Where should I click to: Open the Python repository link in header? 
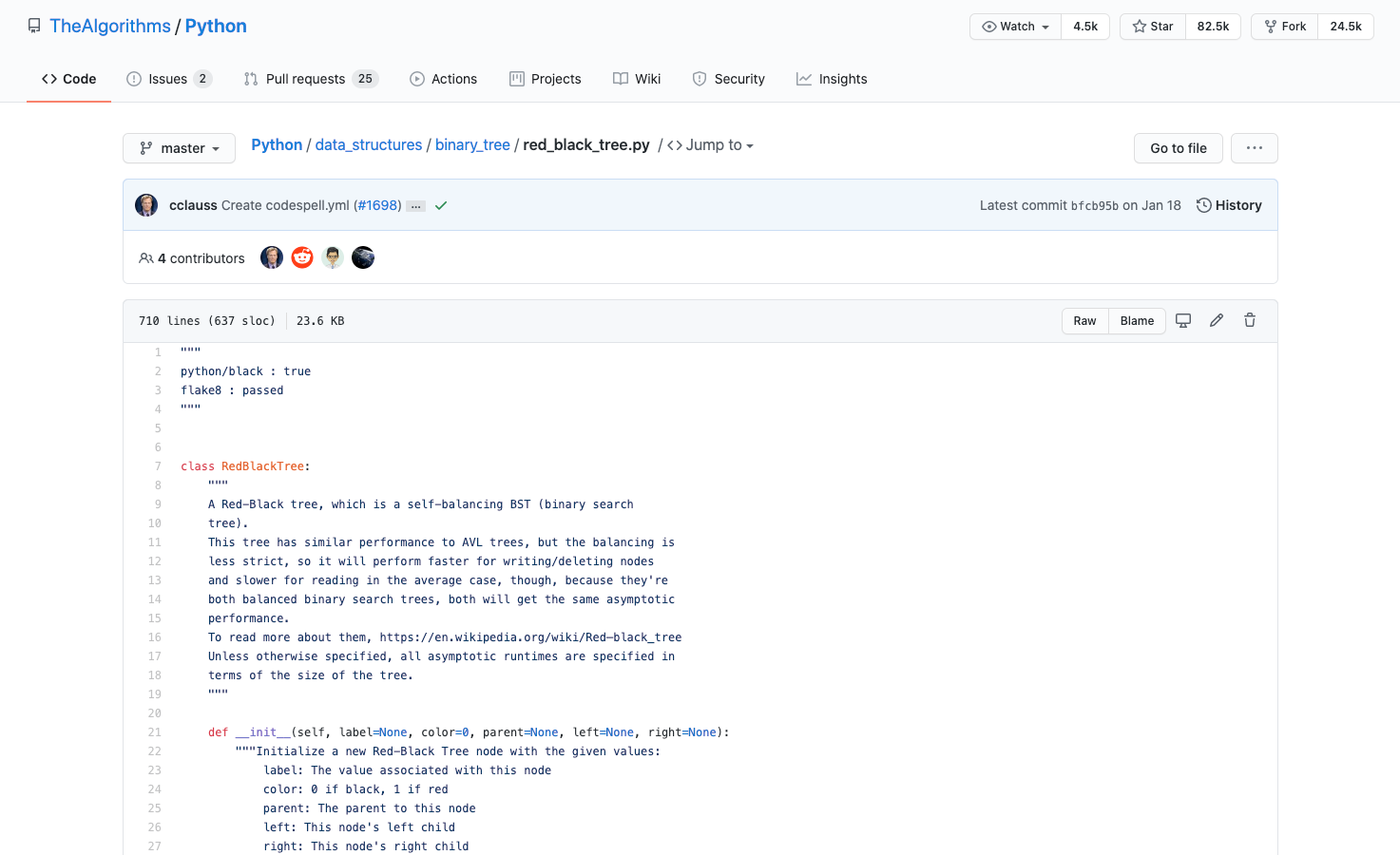point(216,27)
